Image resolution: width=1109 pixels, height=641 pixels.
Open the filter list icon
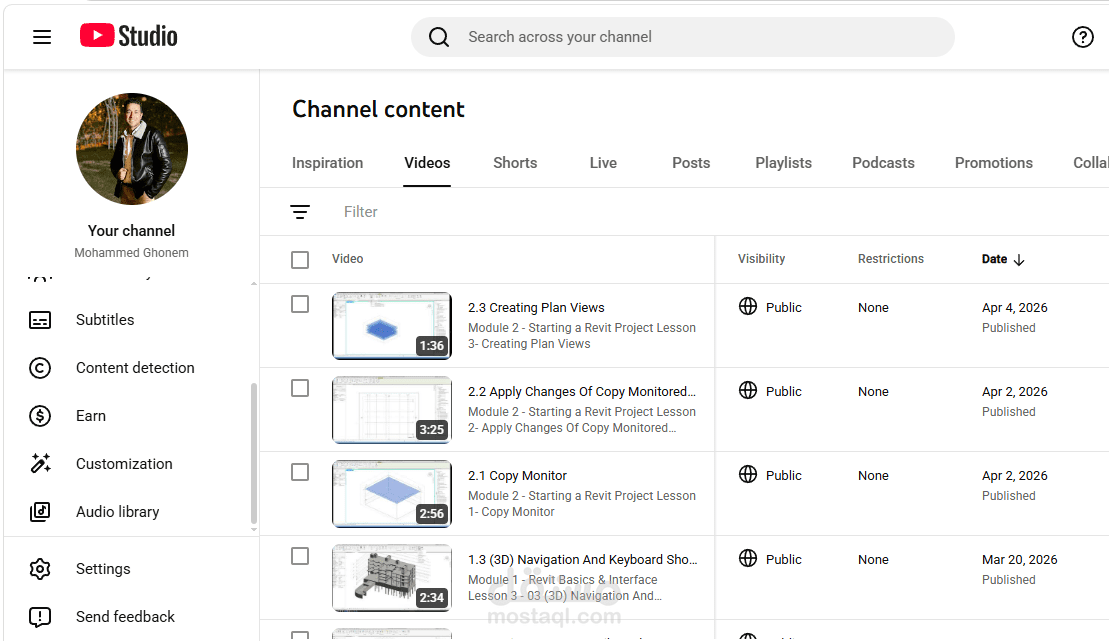300,212
